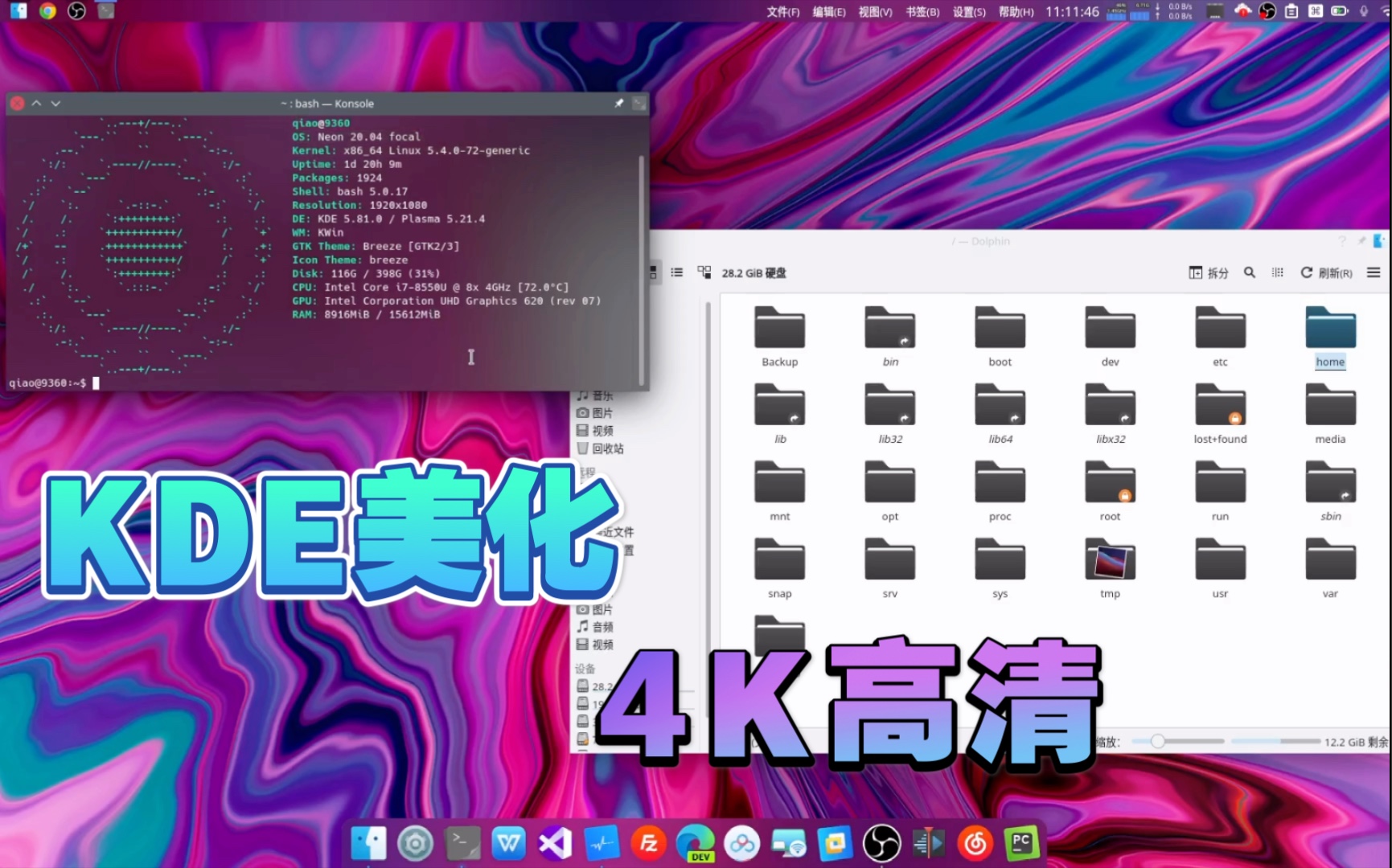Click the 刷新(R) refresh button

[1327, 272]
